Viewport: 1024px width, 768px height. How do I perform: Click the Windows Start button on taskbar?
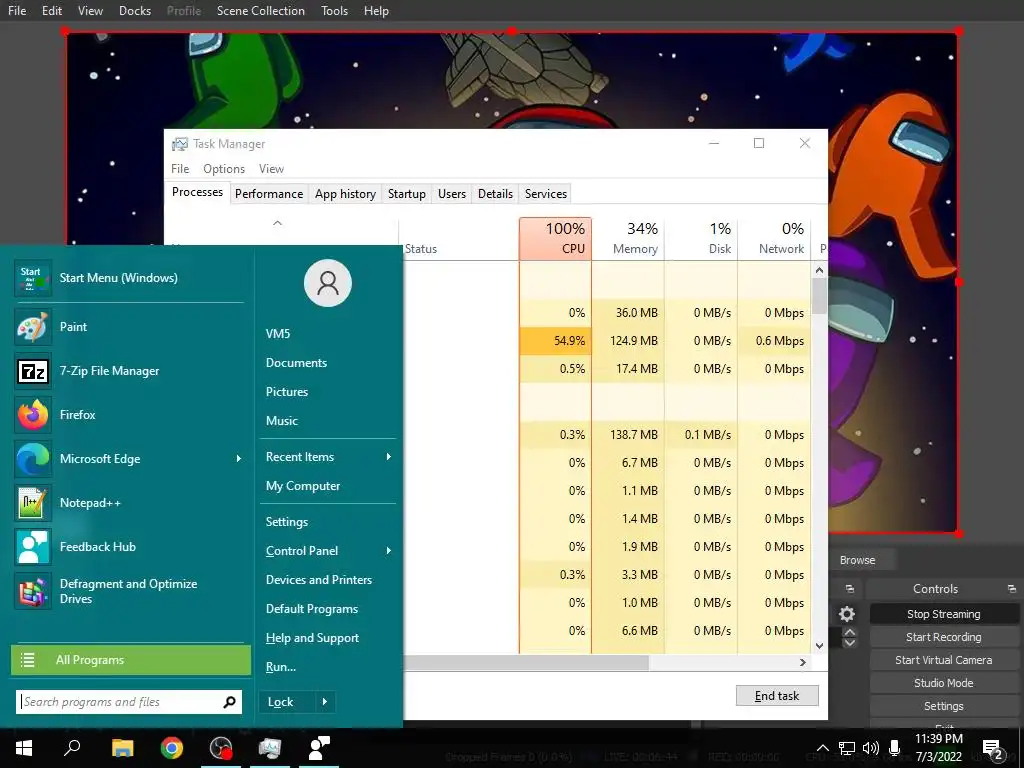click(x=24, y=748)
